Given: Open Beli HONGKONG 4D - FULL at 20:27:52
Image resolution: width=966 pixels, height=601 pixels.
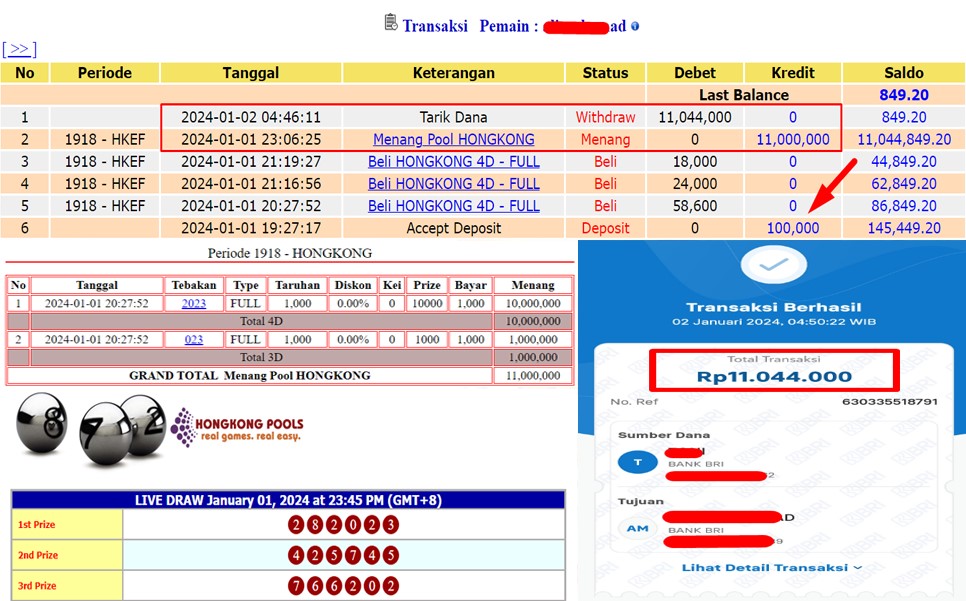Looking at the screenshot, I should 453,206.
